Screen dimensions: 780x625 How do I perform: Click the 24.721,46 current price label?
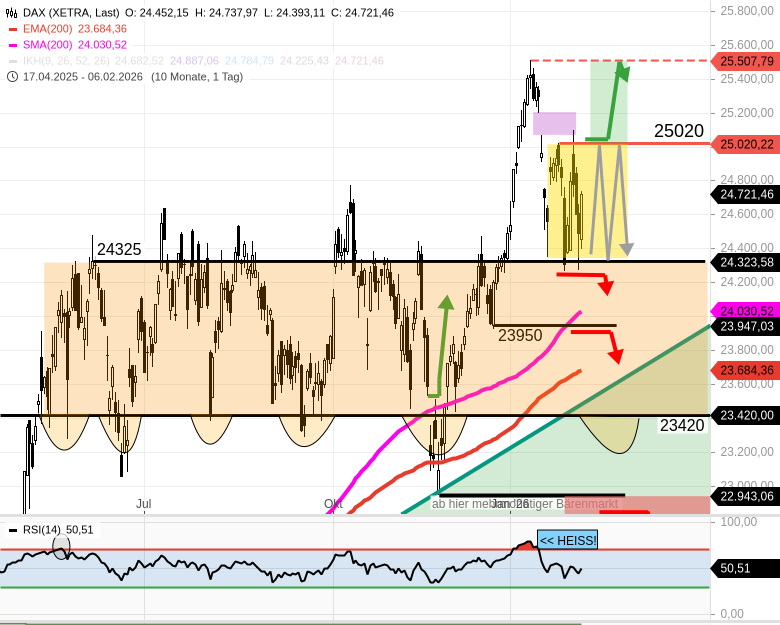pyautogui.click(x=745, y=194)
